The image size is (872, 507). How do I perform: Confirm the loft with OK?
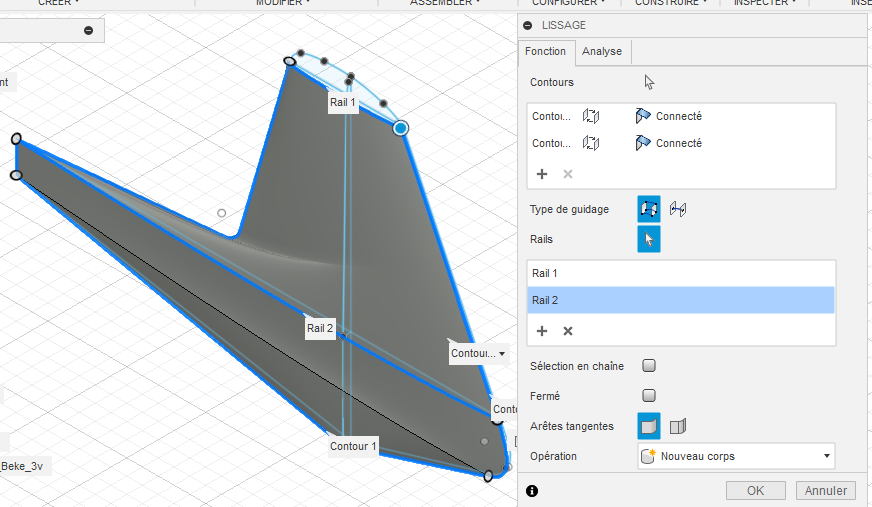(755, 490)
